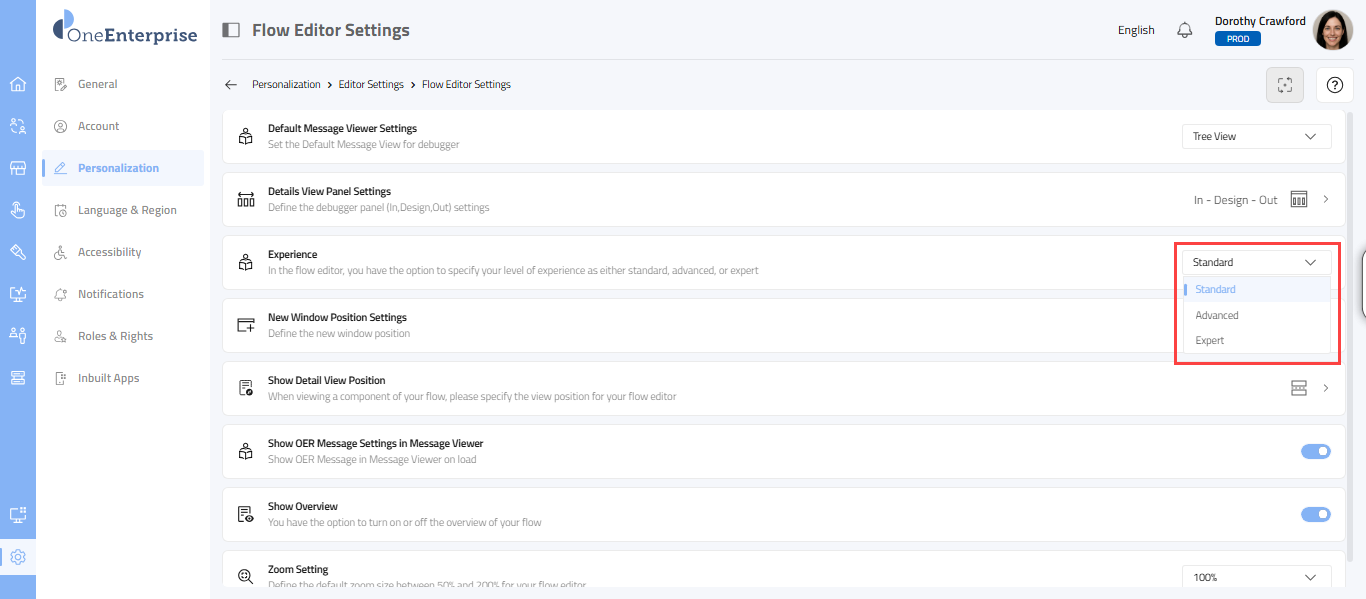
Task: Click Dorothy Crawford profile avatar
Action: pos(1332,30)
